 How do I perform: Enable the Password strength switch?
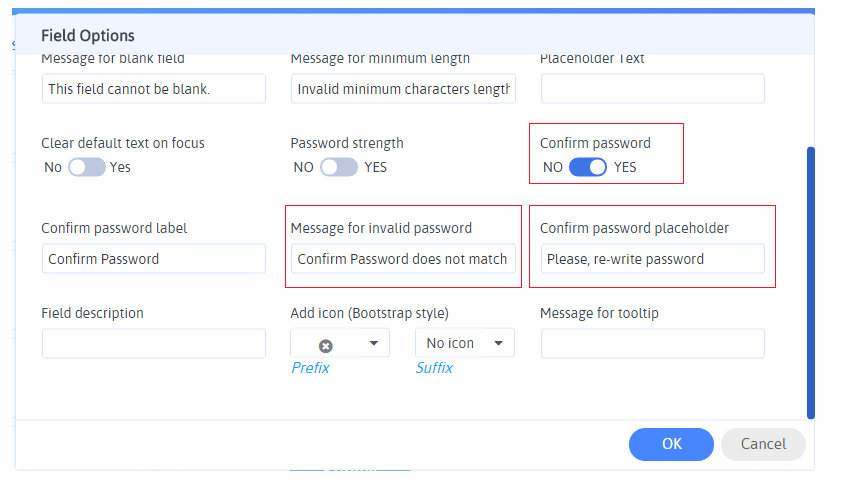pyautogui.click(x=338, y=167)
